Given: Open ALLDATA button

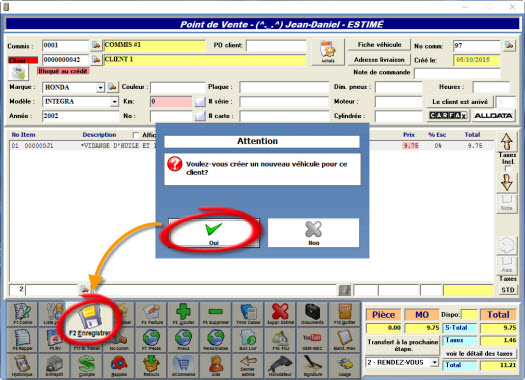Looking at the screenshot, I should coord(493,116).
